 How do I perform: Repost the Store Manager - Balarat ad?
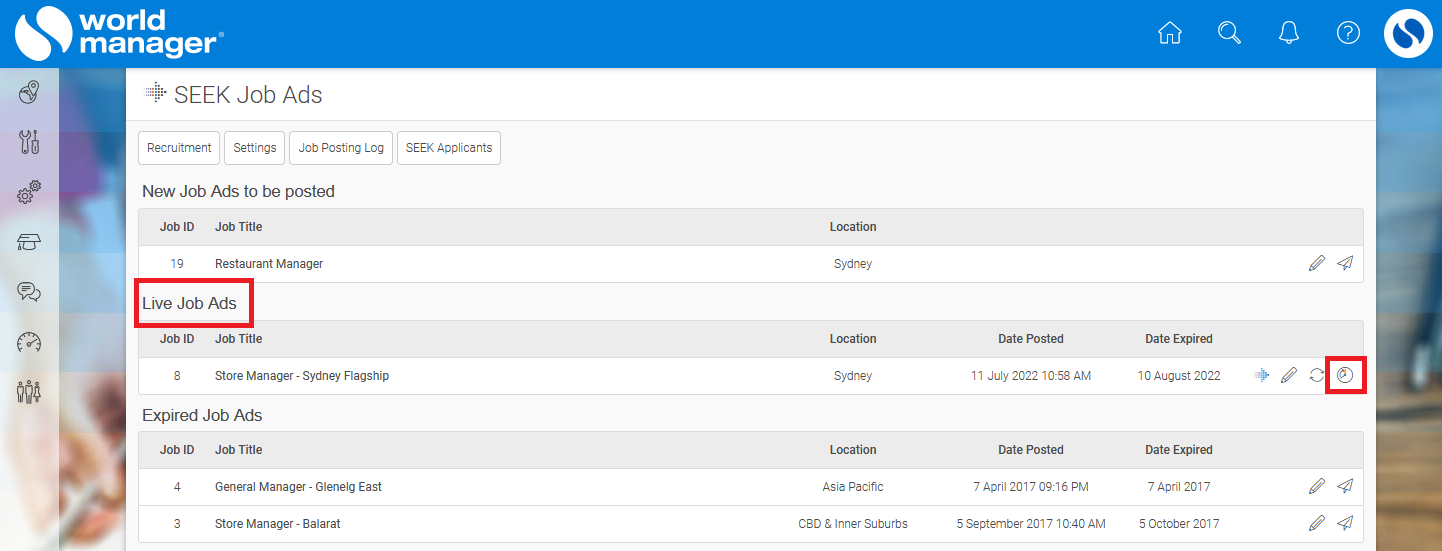(x=1345, y=523)
